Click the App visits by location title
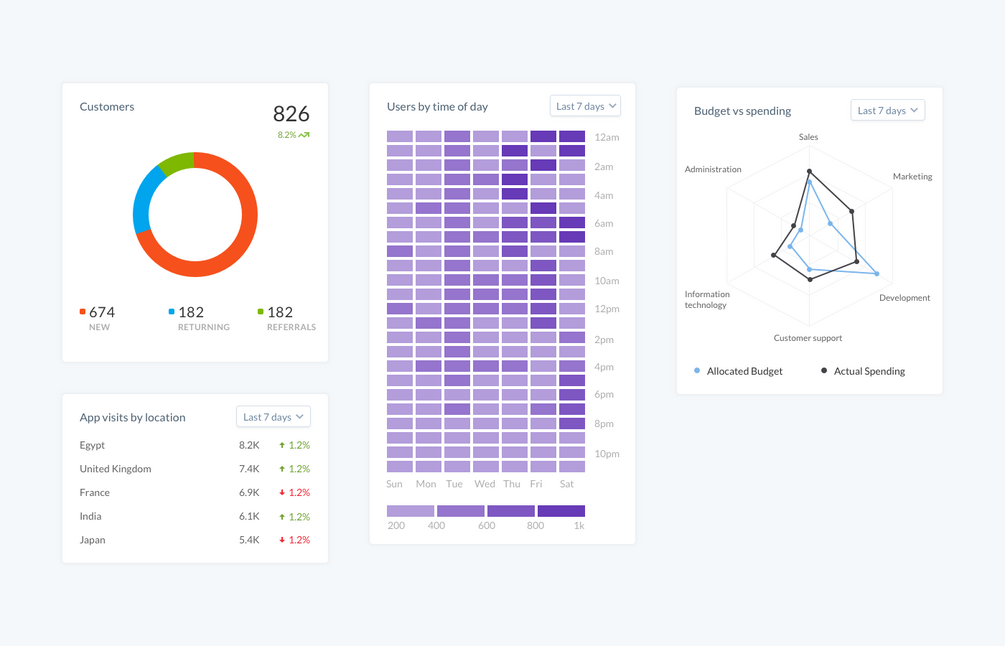This screenshot has height=646, width=1005. (x=133, y=418)
